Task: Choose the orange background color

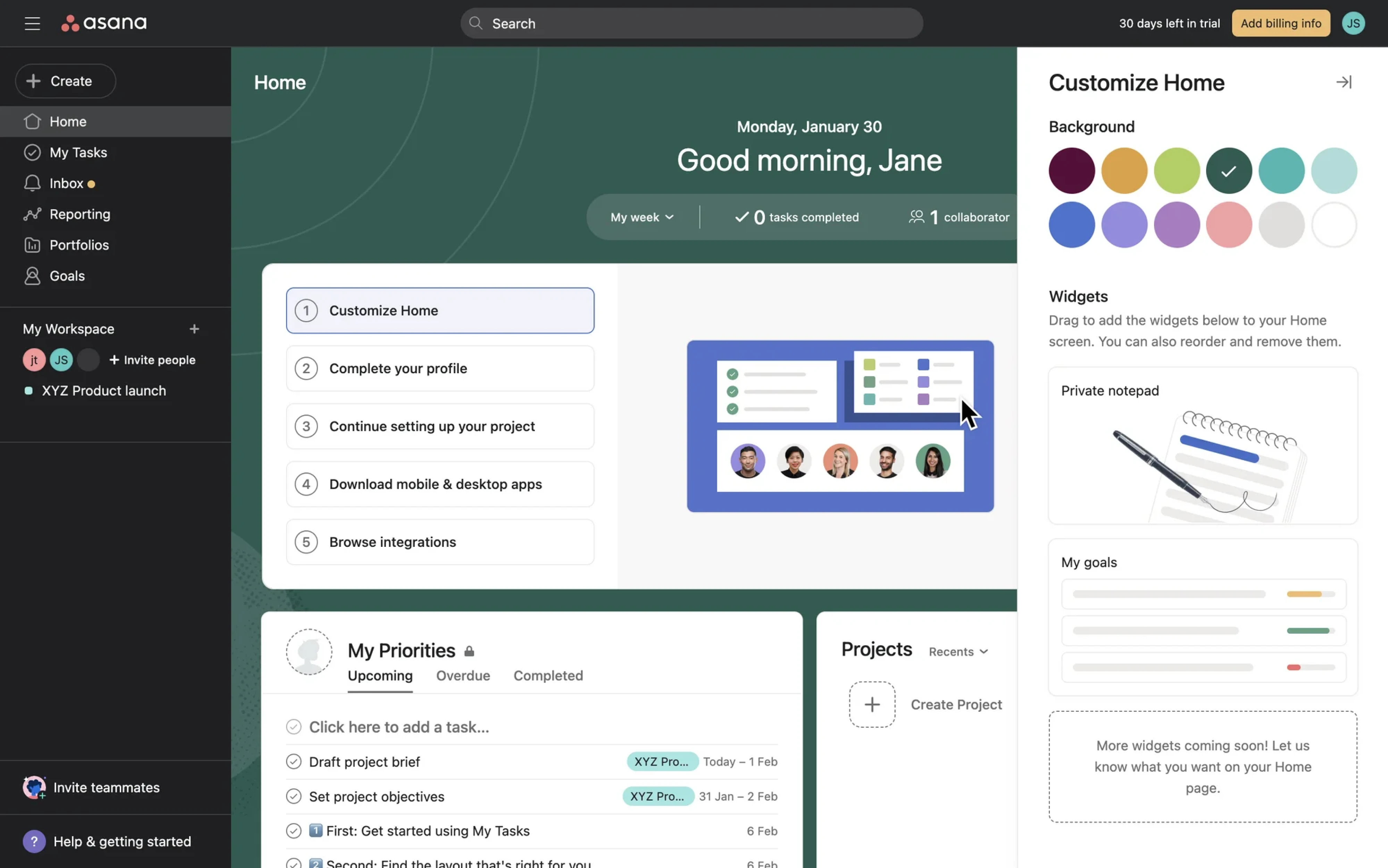Action: 1124,170
